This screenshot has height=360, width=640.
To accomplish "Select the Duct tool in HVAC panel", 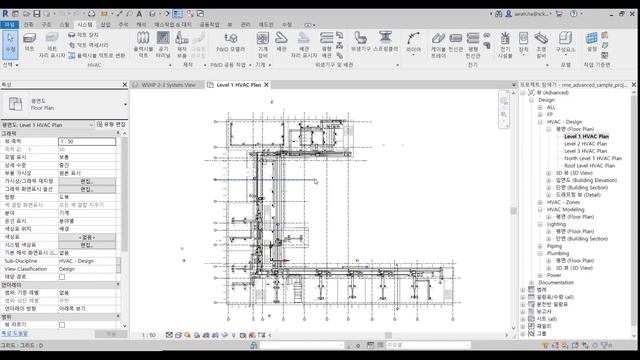I will [29, 42].
